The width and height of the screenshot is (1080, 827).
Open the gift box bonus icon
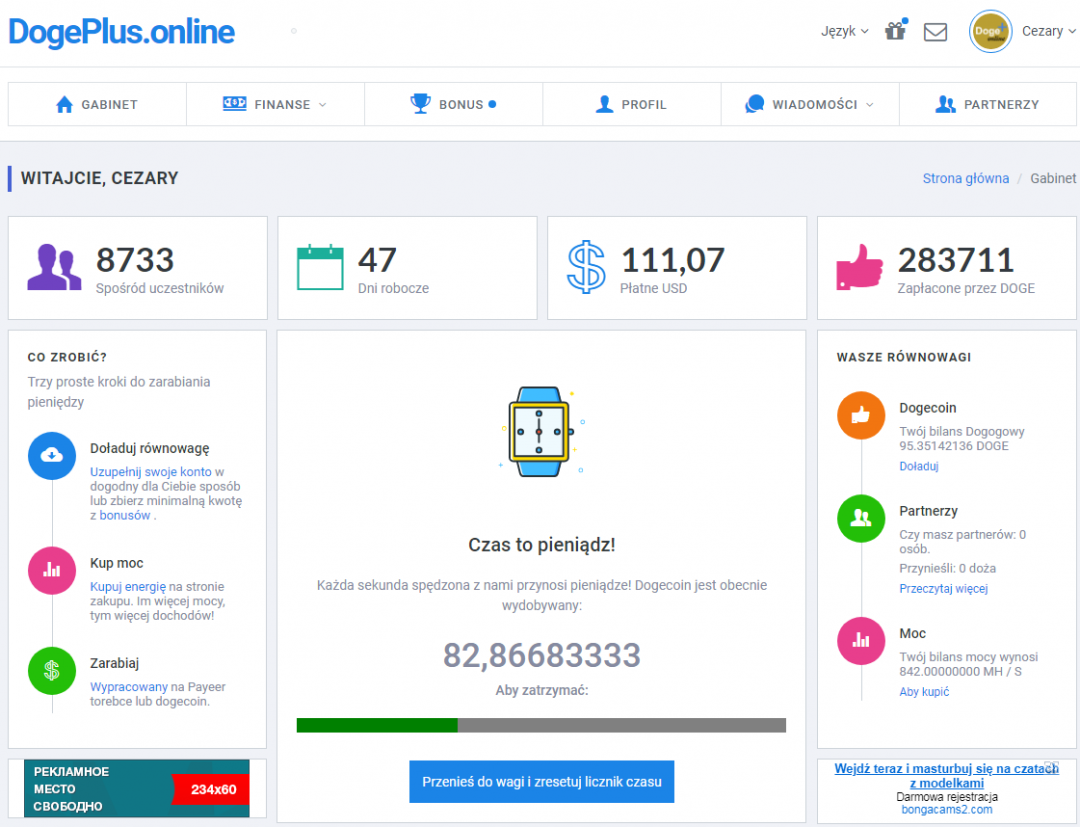point(895,31)
